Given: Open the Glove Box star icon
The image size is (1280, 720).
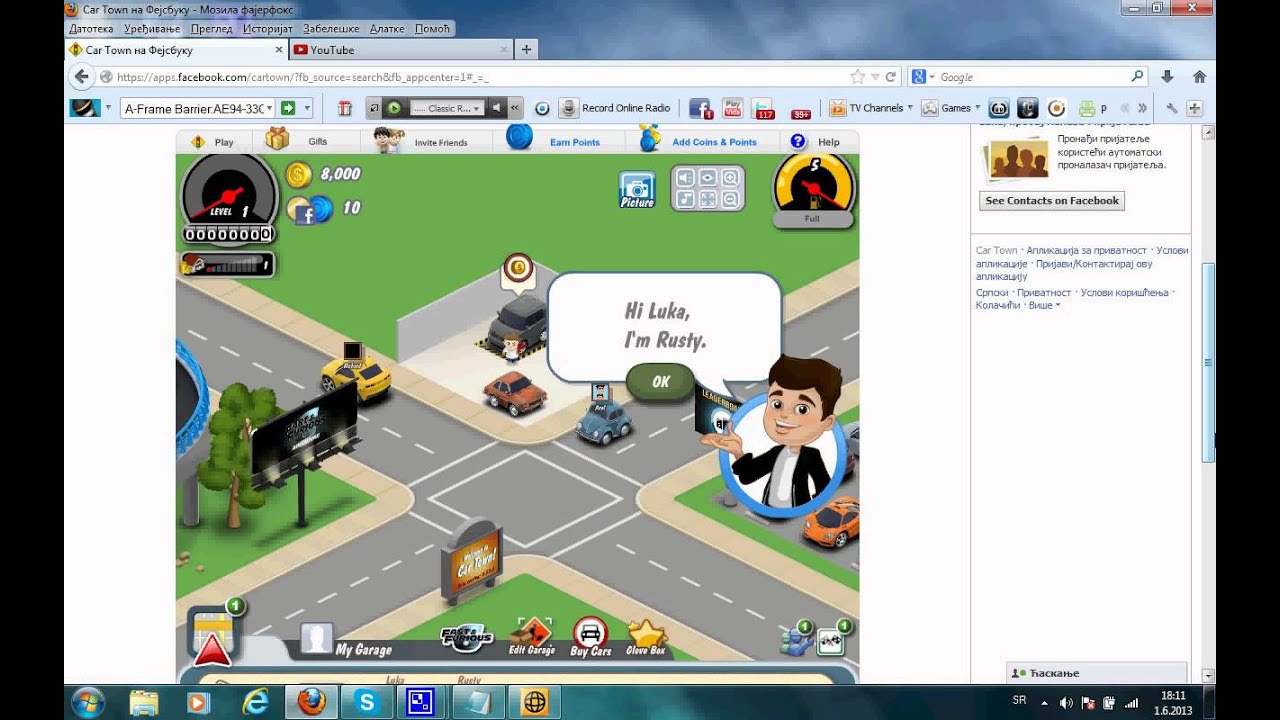Looking at the screenshot, I should point(646,638).
